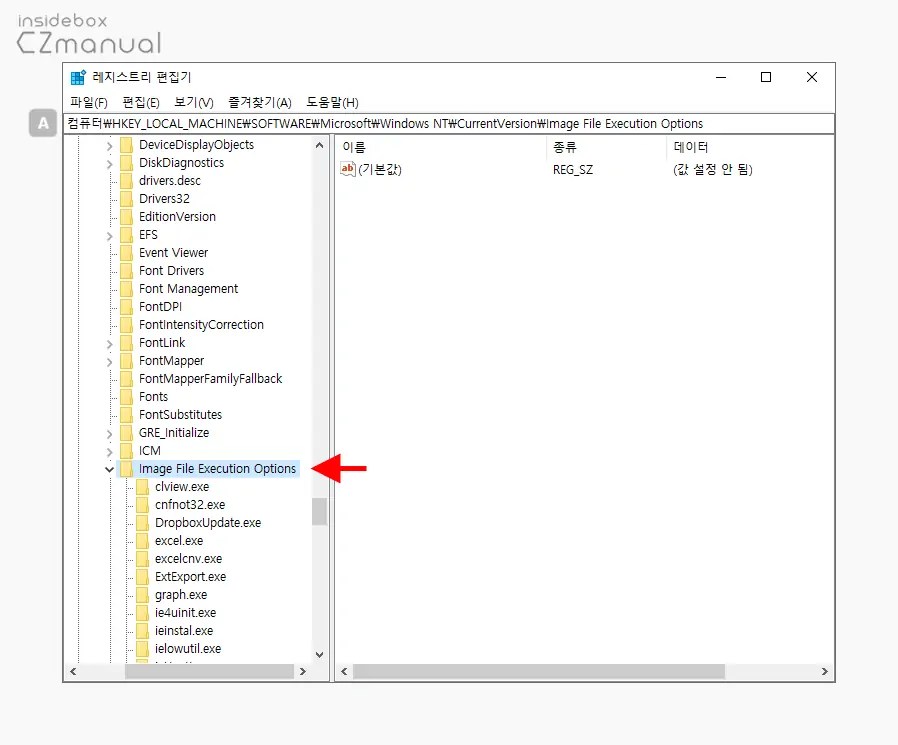898x745 pixels.
Task: Click the values pane scroll right arrow
Action: coord(825,671)
